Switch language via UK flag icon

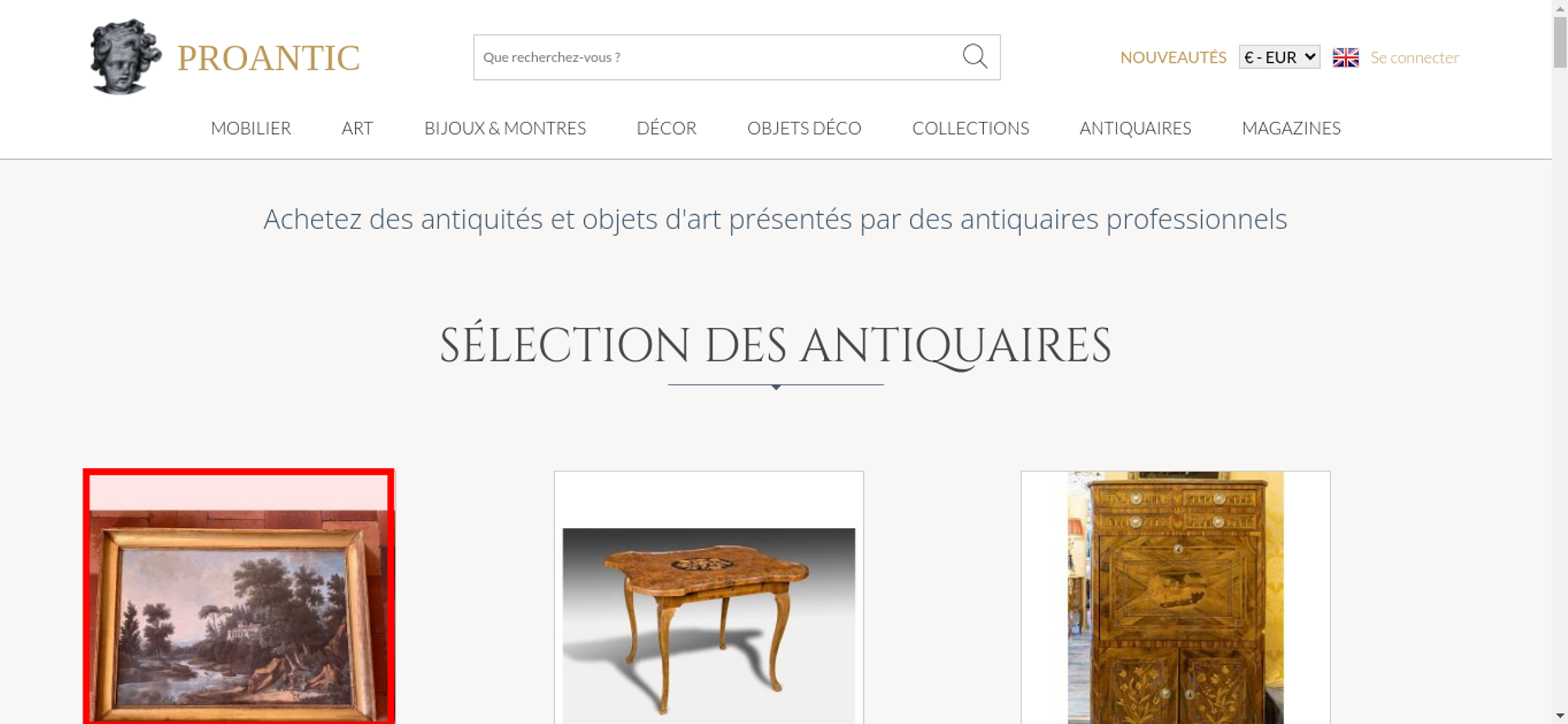[1345, 57]
